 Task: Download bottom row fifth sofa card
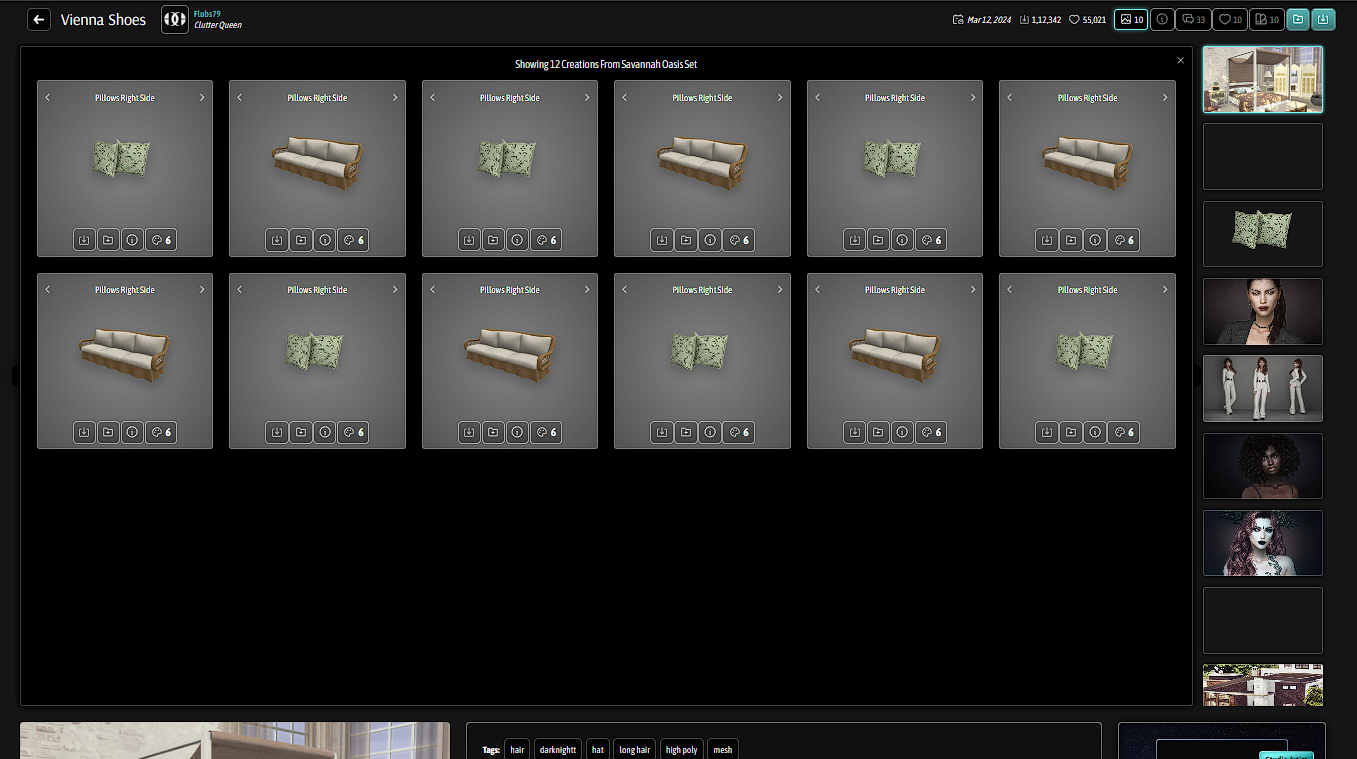[854, 432]
